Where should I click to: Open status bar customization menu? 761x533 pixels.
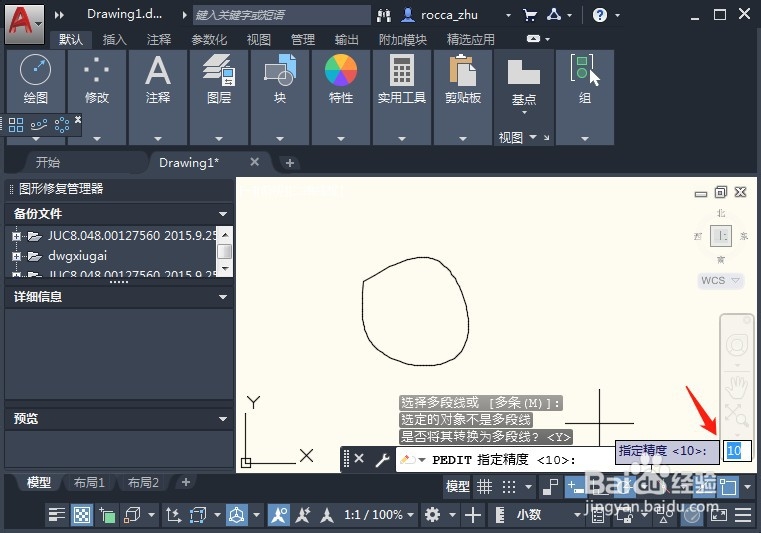(x=743, y=515)
